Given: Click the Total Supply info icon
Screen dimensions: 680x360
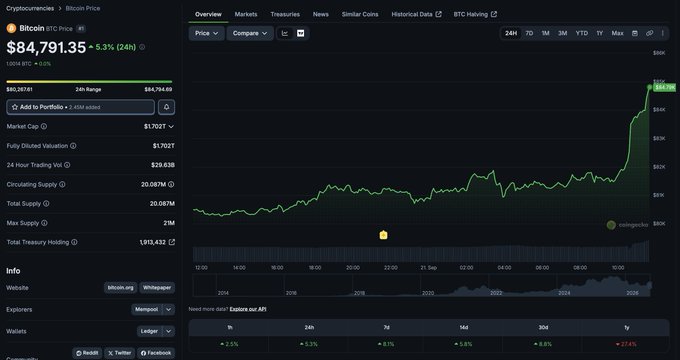Looking at the screenshot, I should tap(46, 204).
